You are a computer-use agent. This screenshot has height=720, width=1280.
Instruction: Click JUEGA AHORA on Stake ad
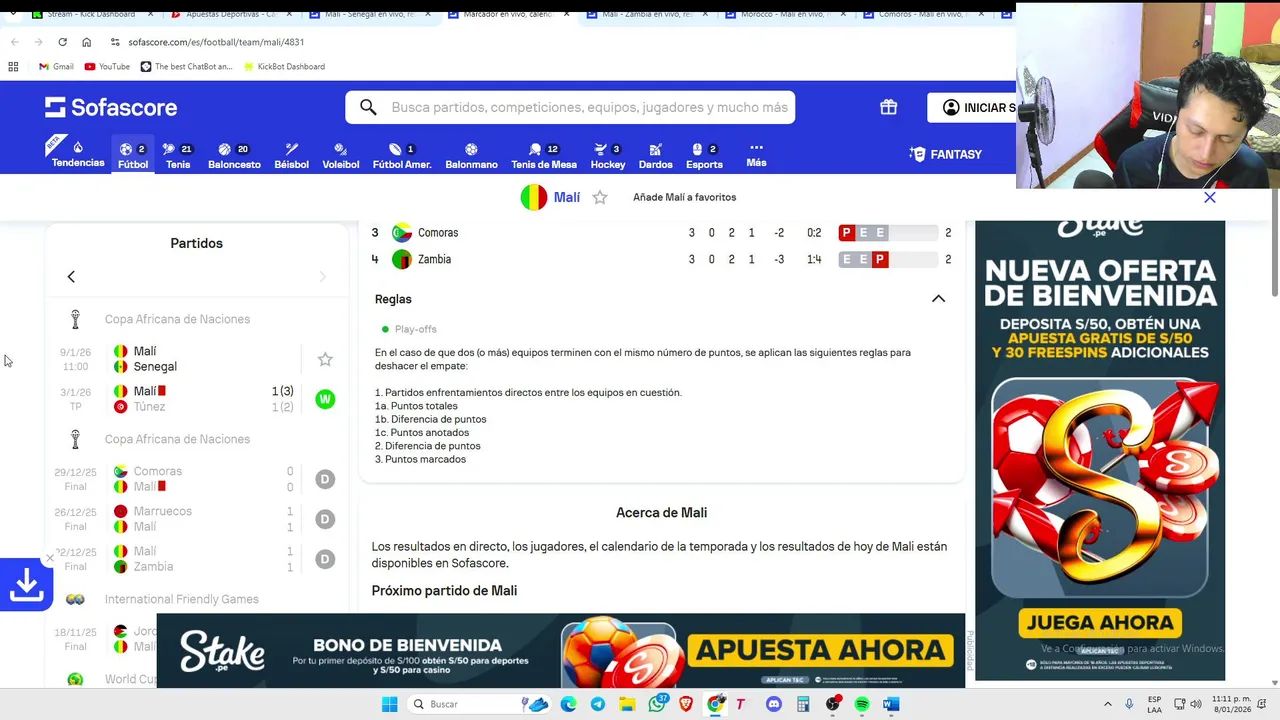click(x=1100, y=622)
